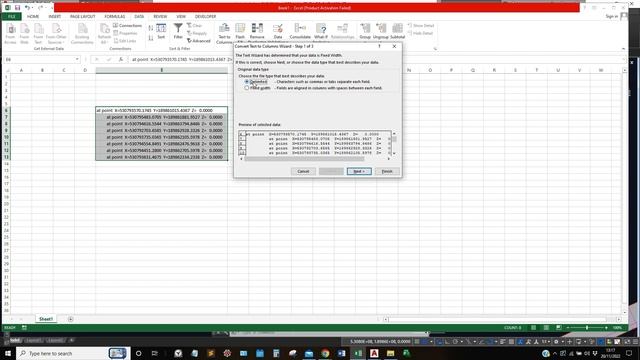Click the Connections button in ribbon
This screenshot has width=640, height=360.
pos(128,25)
